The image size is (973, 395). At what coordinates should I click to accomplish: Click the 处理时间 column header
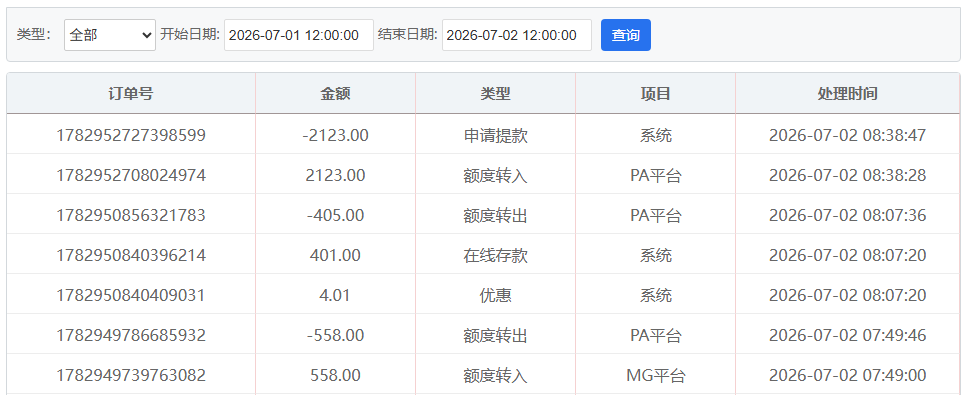(847, 94)
